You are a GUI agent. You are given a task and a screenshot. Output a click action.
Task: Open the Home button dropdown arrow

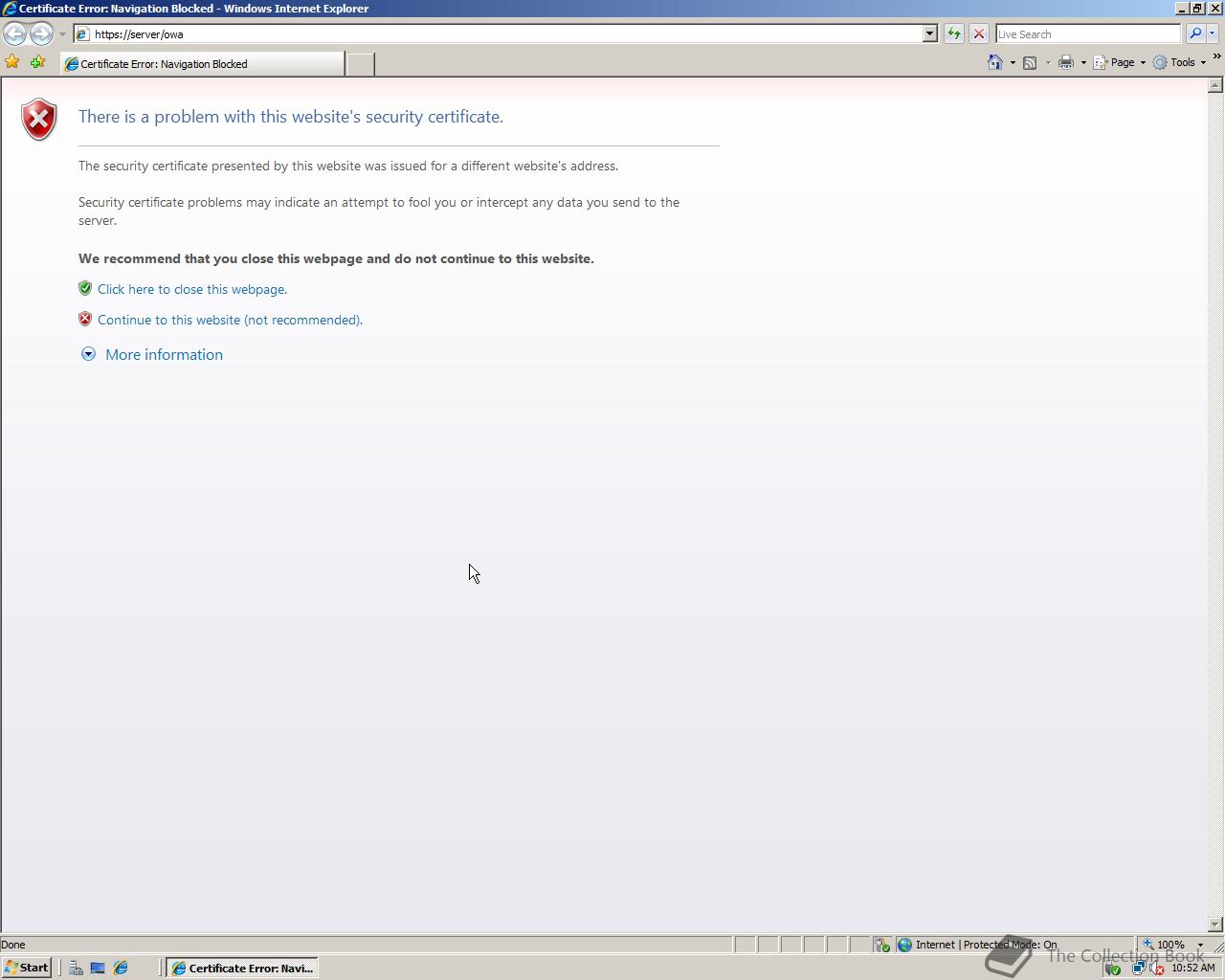pos(1013,62)
